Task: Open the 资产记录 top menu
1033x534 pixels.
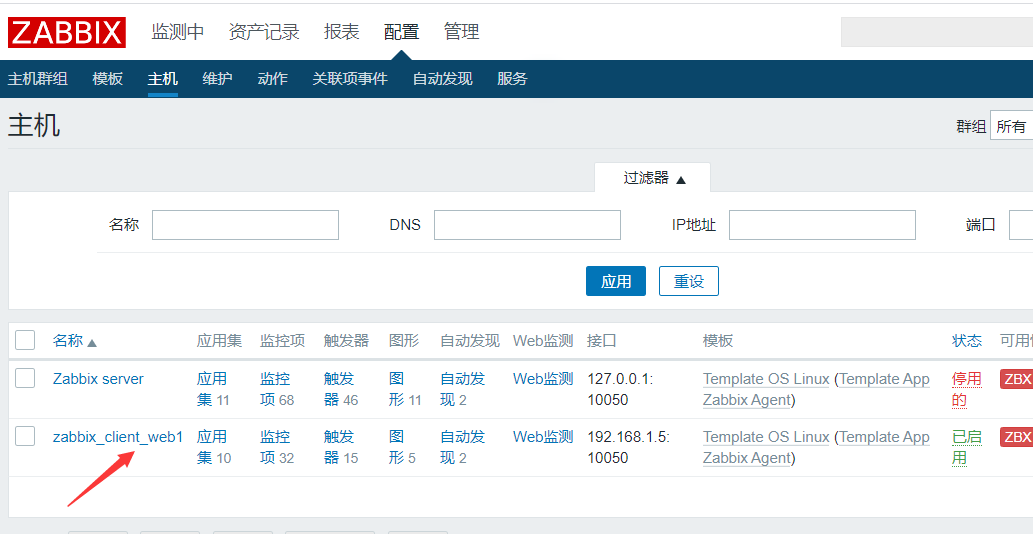Action: pyautogui.click(x=264, y=32)
